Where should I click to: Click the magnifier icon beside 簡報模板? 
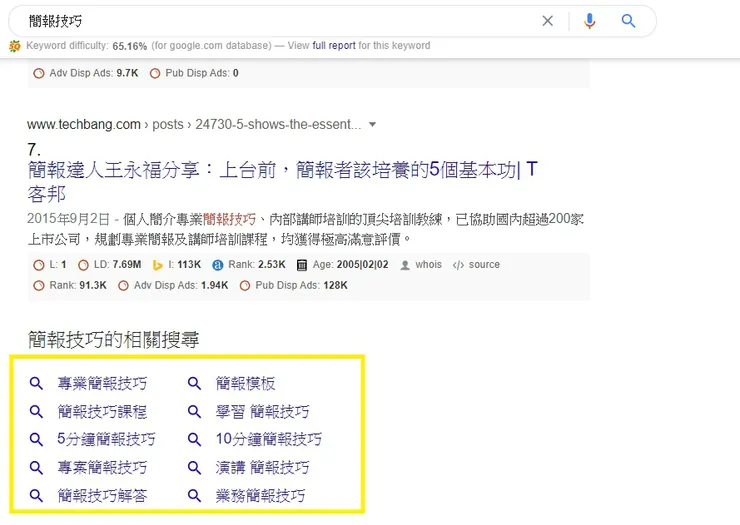point(194,383)
